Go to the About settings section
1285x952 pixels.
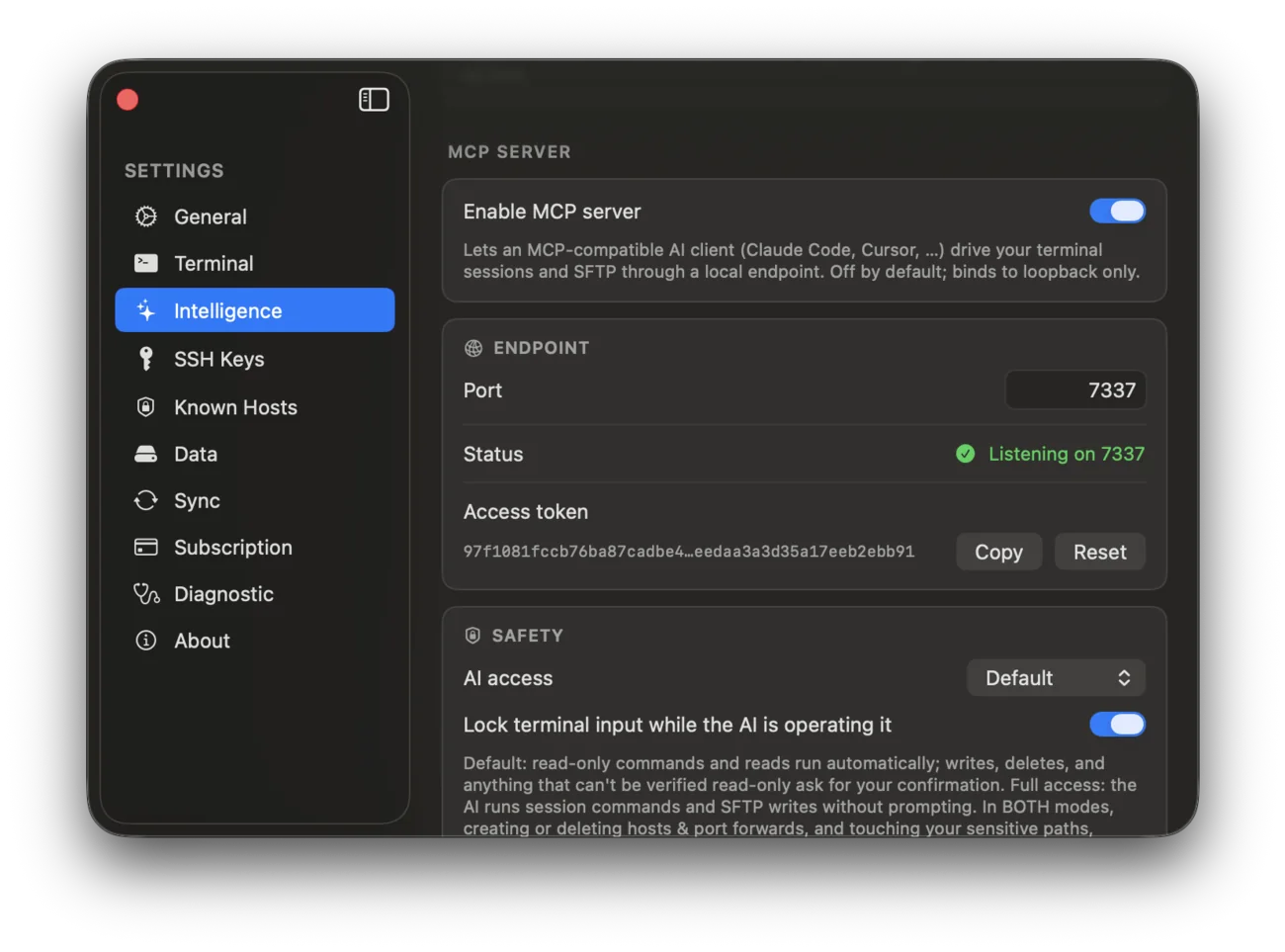(255, 641)
